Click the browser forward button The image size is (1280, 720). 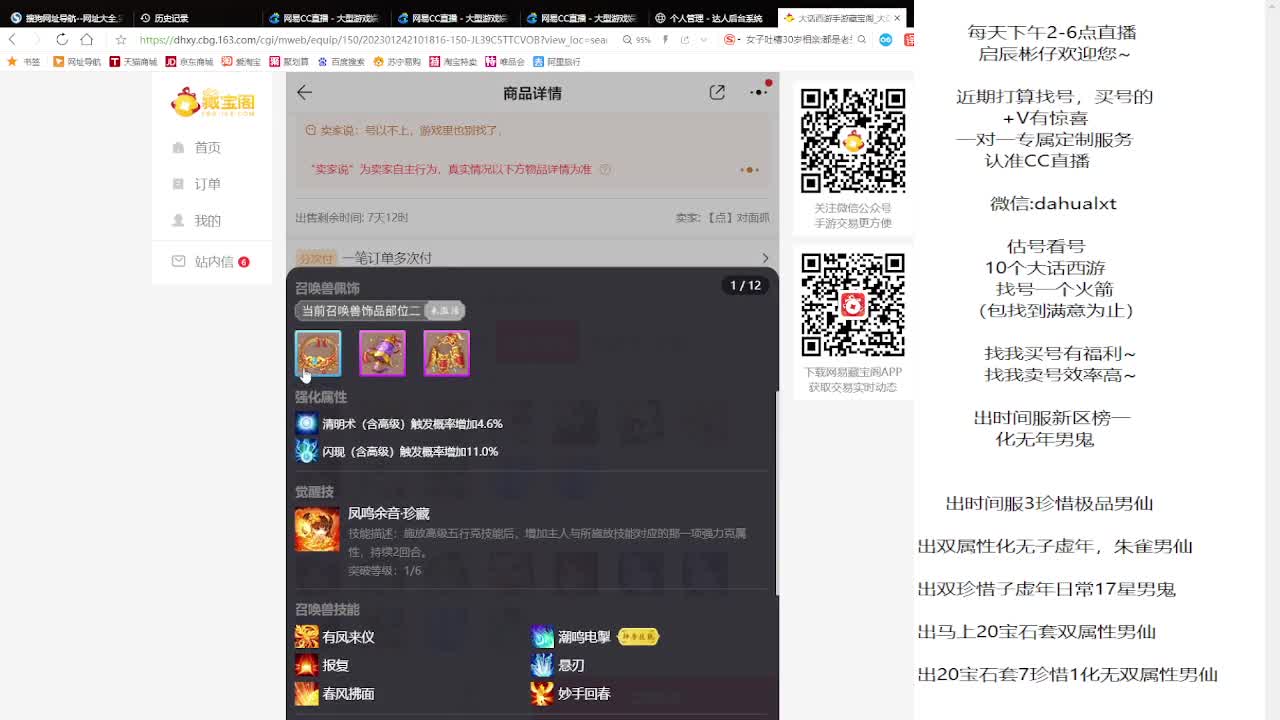pyautogui.click(x=36, y=39)
